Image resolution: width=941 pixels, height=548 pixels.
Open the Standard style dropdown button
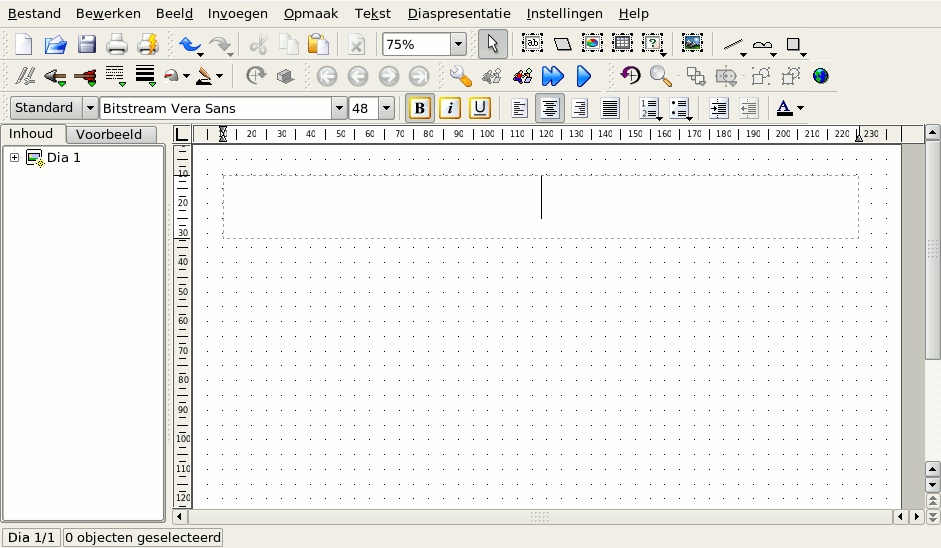(x=90, y=108)
